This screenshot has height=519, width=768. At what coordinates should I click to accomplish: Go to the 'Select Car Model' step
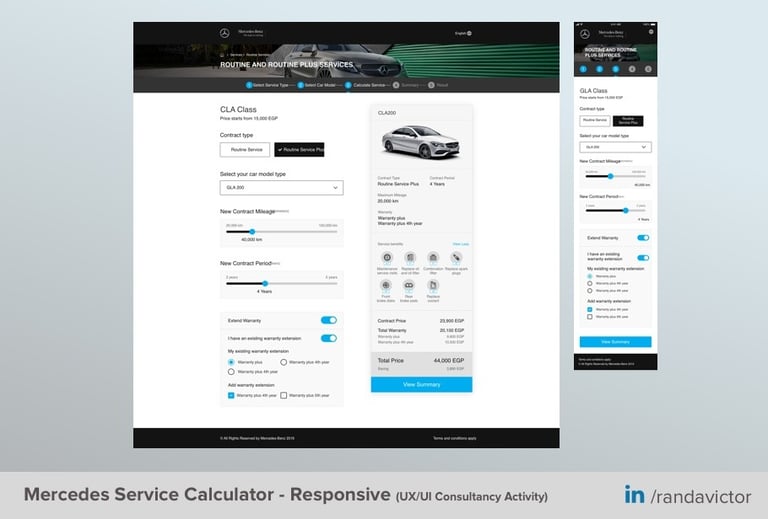click(x=317, y=85)
